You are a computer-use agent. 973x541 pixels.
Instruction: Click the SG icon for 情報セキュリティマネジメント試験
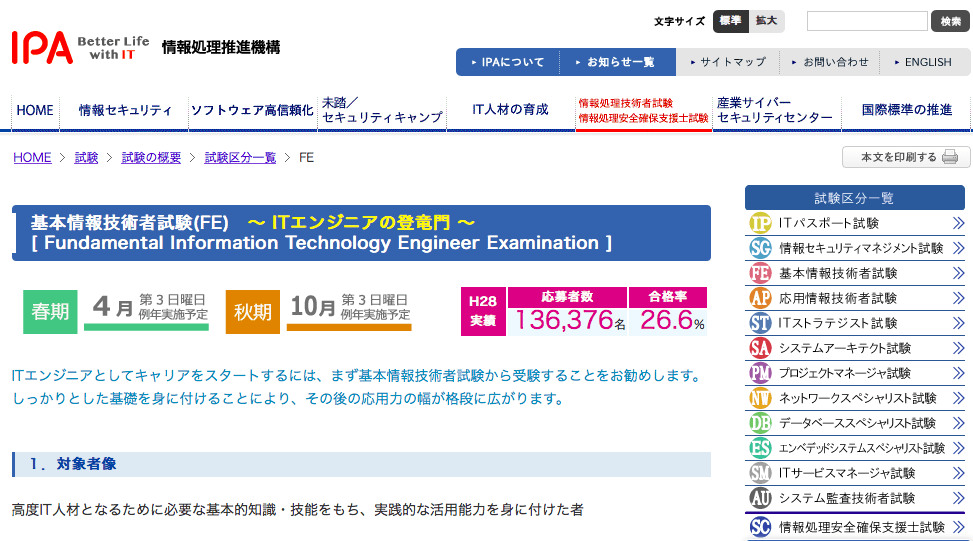tap(760, 248)
